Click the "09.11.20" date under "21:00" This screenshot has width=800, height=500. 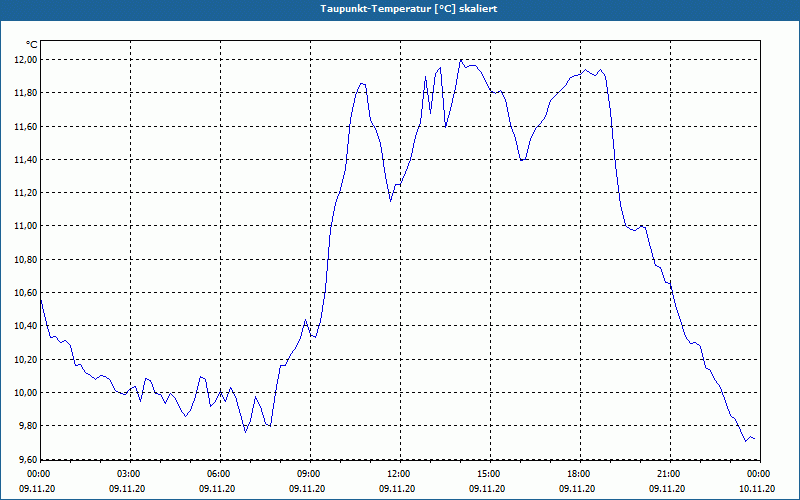667,489
